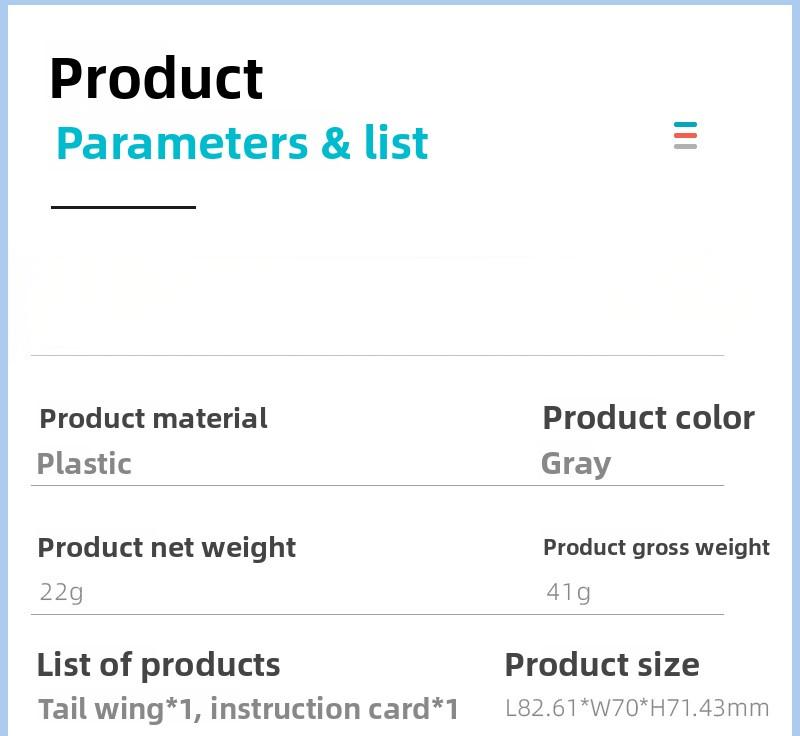800x736 pixels.
Task: Select the "Plastic" material value
Action: click(x=84, y=464)
